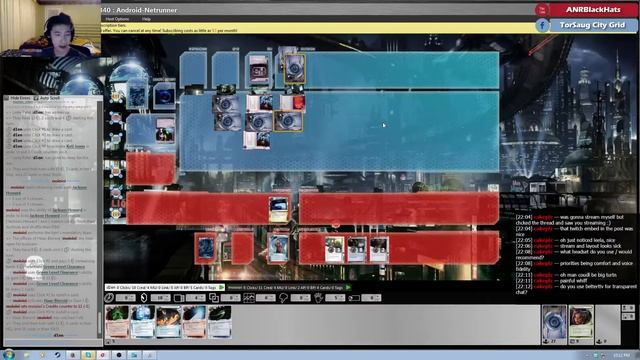
Task: Click green arrow on second player tab
Action: 348,287
